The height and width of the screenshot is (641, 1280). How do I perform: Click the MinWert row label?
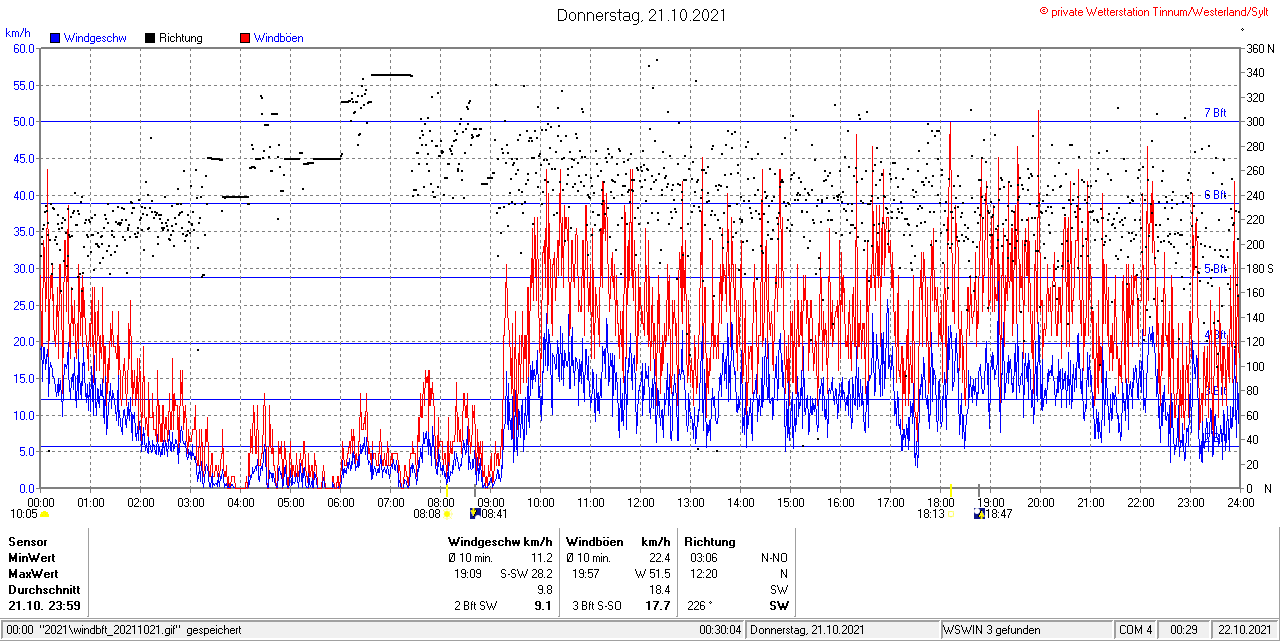click(x=32, y=558)
